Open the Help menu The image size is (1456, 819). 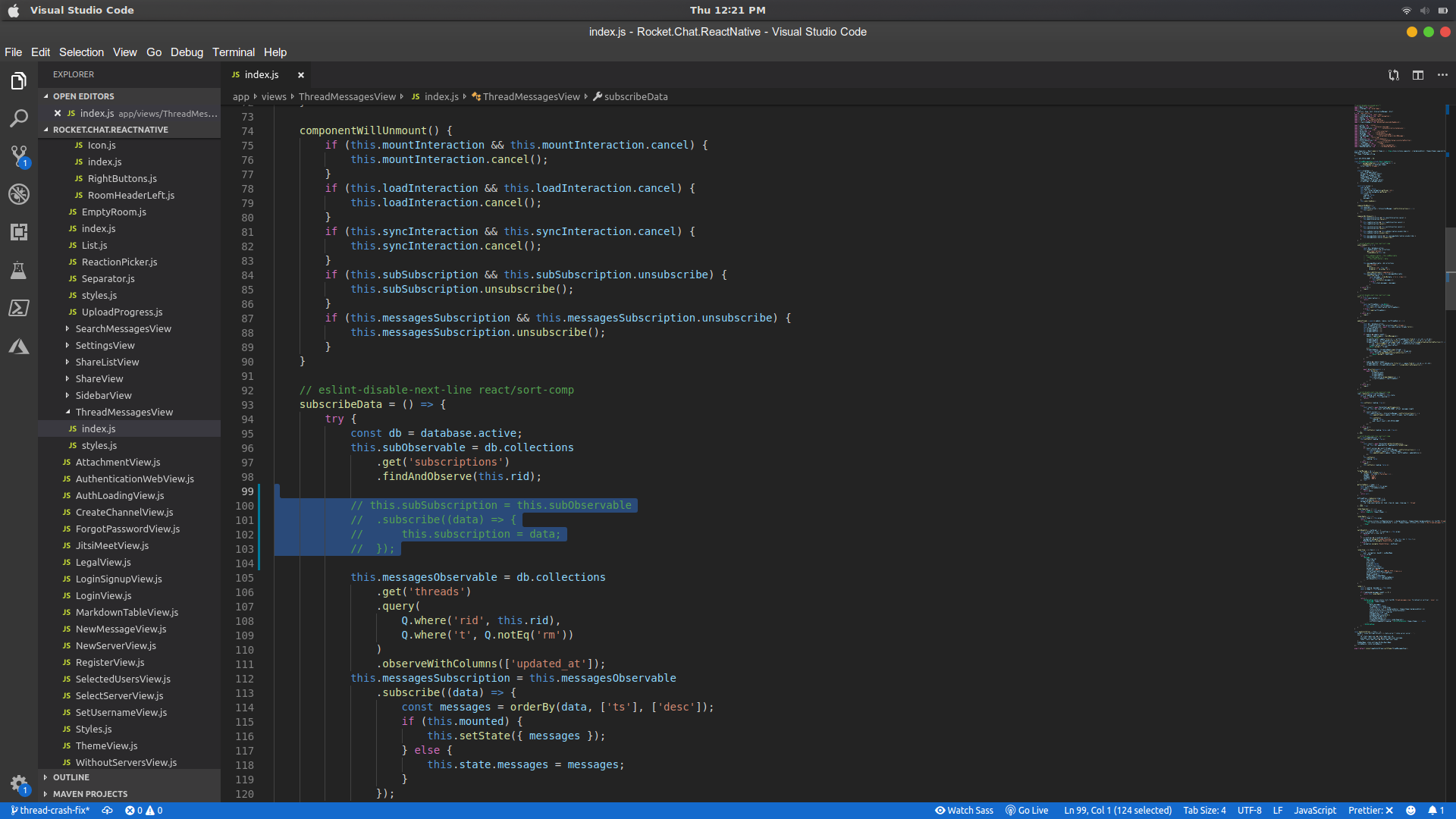click(275, 52)
